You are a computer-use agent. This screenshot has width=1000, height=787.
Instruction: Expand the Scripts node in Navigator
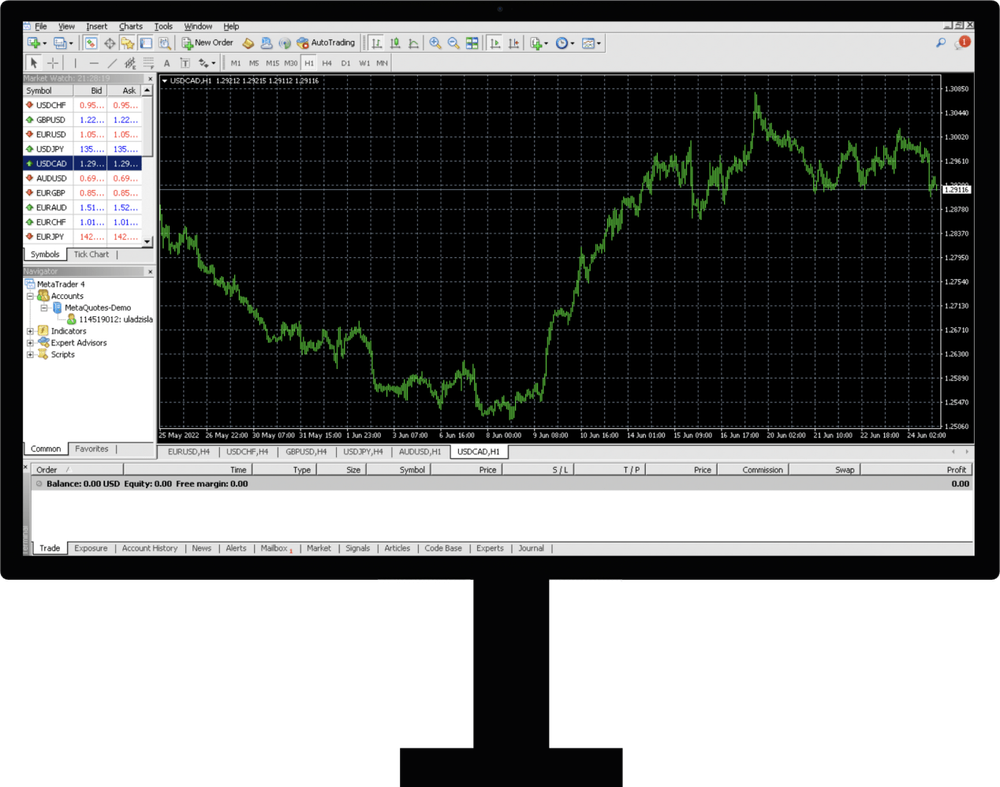click(28, 354)
